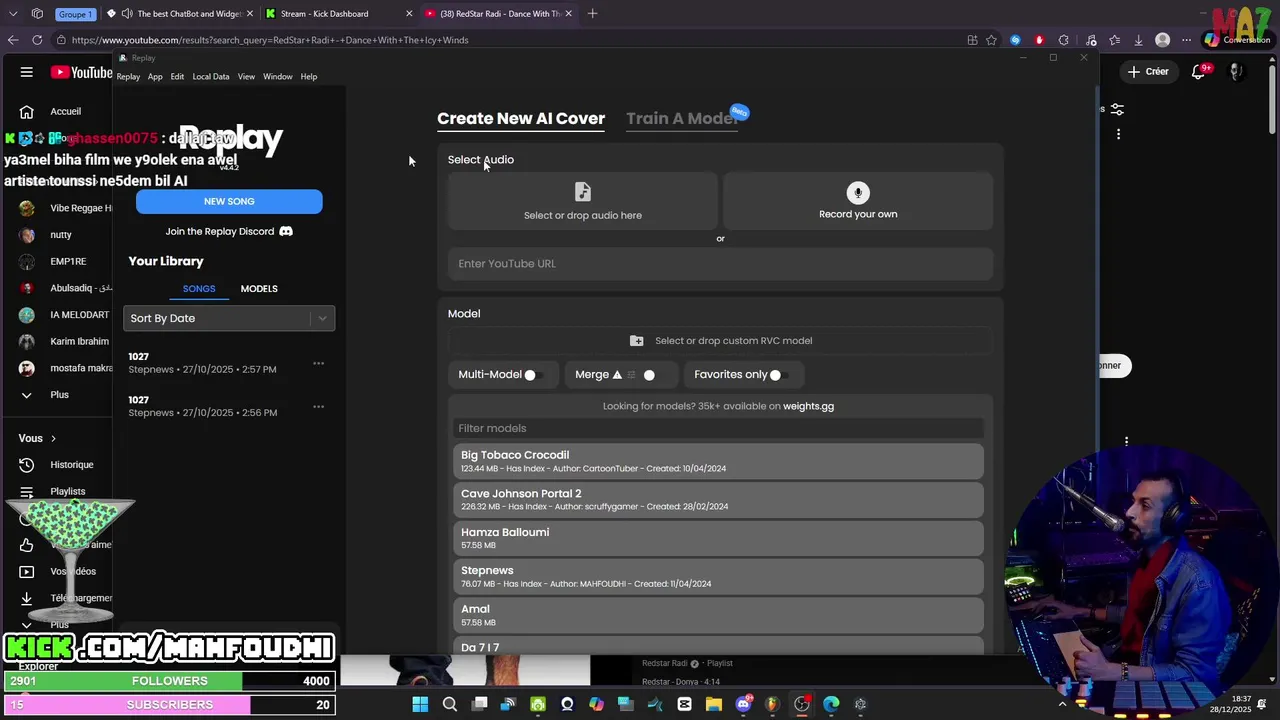Click the folder icon for custom RVC model
The height and width of the screenshot is (720, 1280).
[637, 341]
